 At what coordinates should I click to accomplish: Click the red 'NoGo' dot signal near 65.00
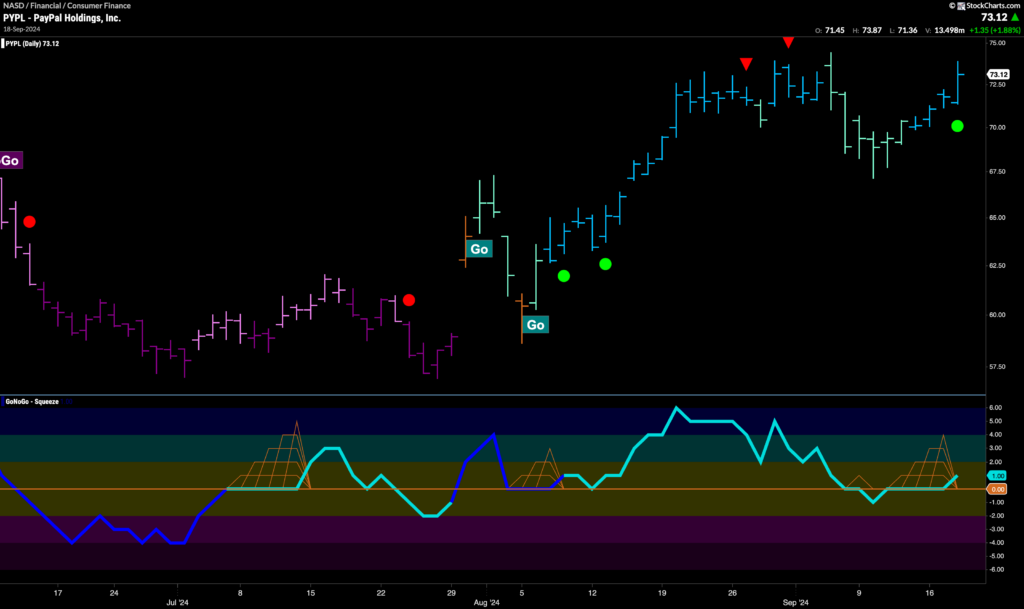tap(29, 221)
